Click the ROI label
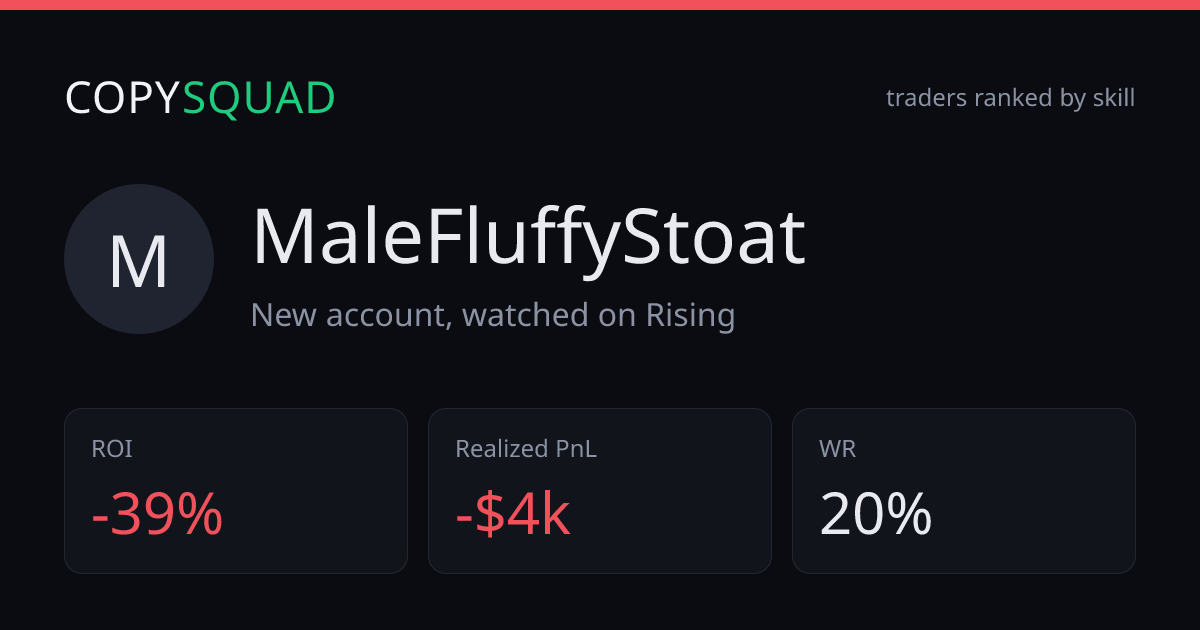1200x630 pixels. click(x=112, y=449)
